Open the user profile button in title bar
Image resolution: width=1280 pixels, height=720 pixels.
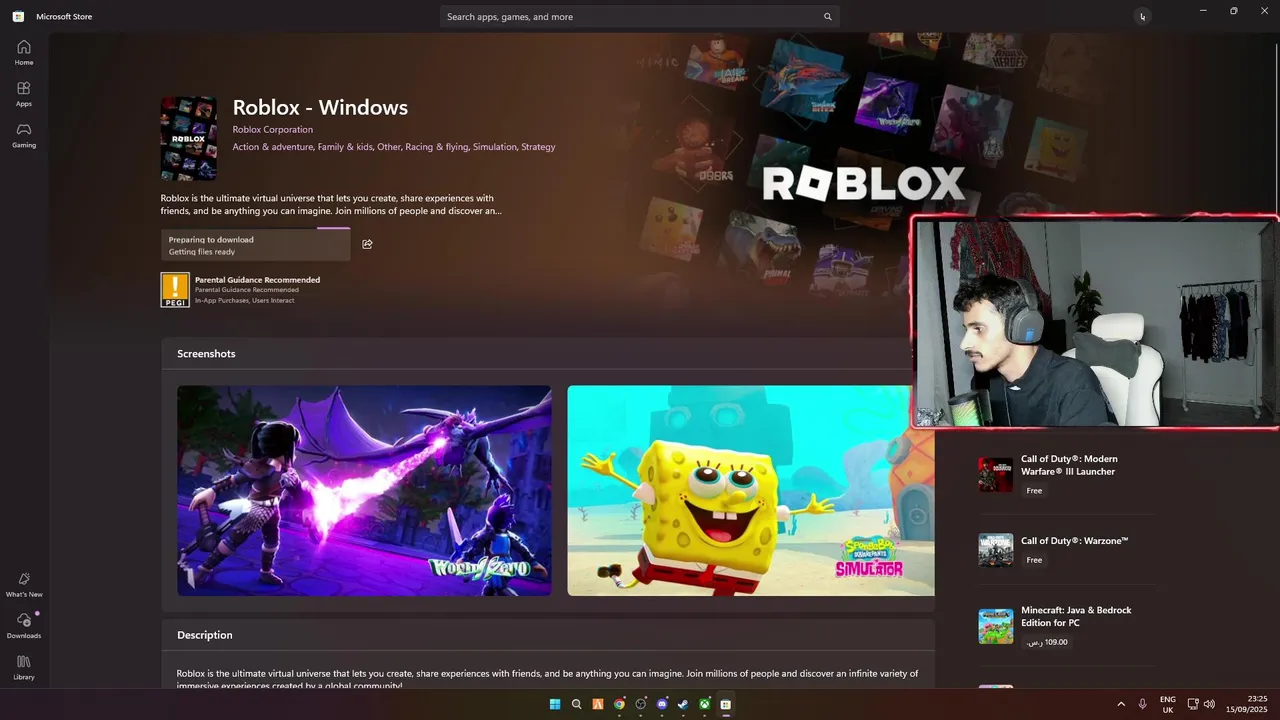(x=1142, y=16)
